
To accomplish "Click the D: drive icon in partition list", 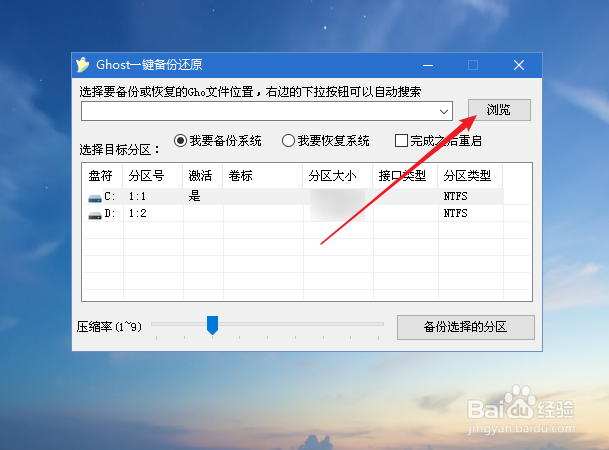I will (95, 215).
